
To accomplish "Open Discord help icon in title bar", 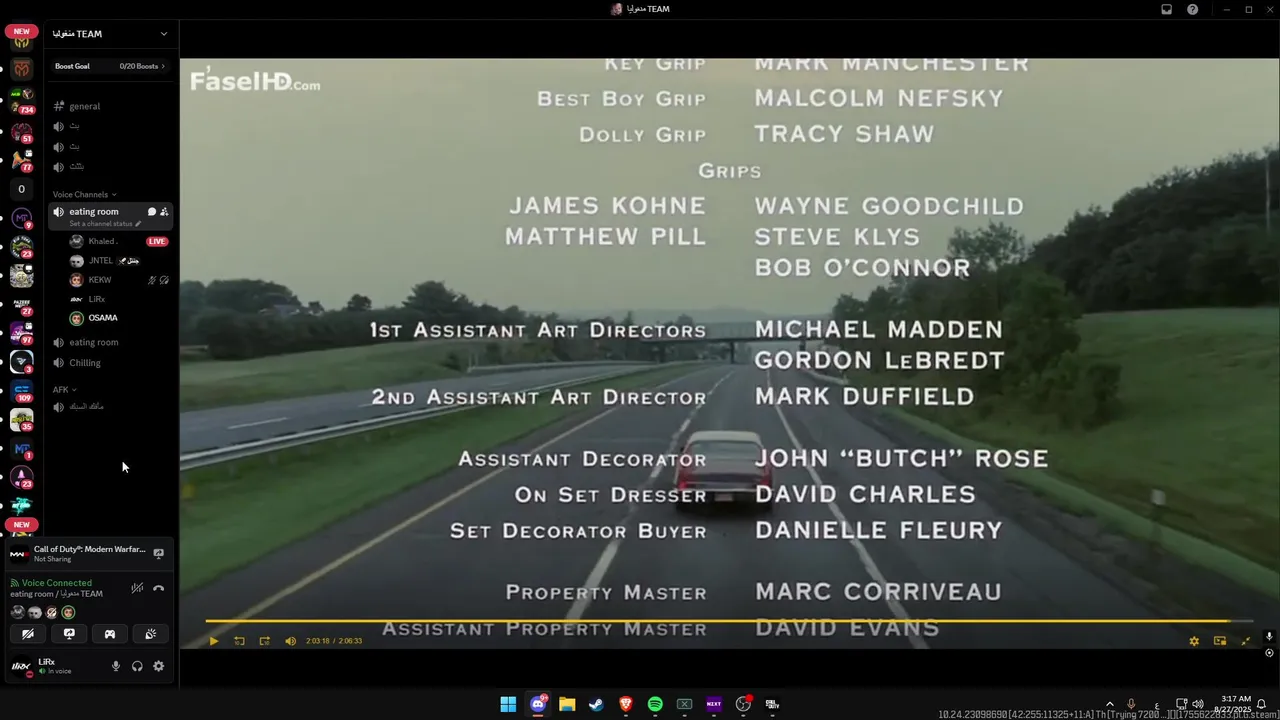I will pos(1192,9).
